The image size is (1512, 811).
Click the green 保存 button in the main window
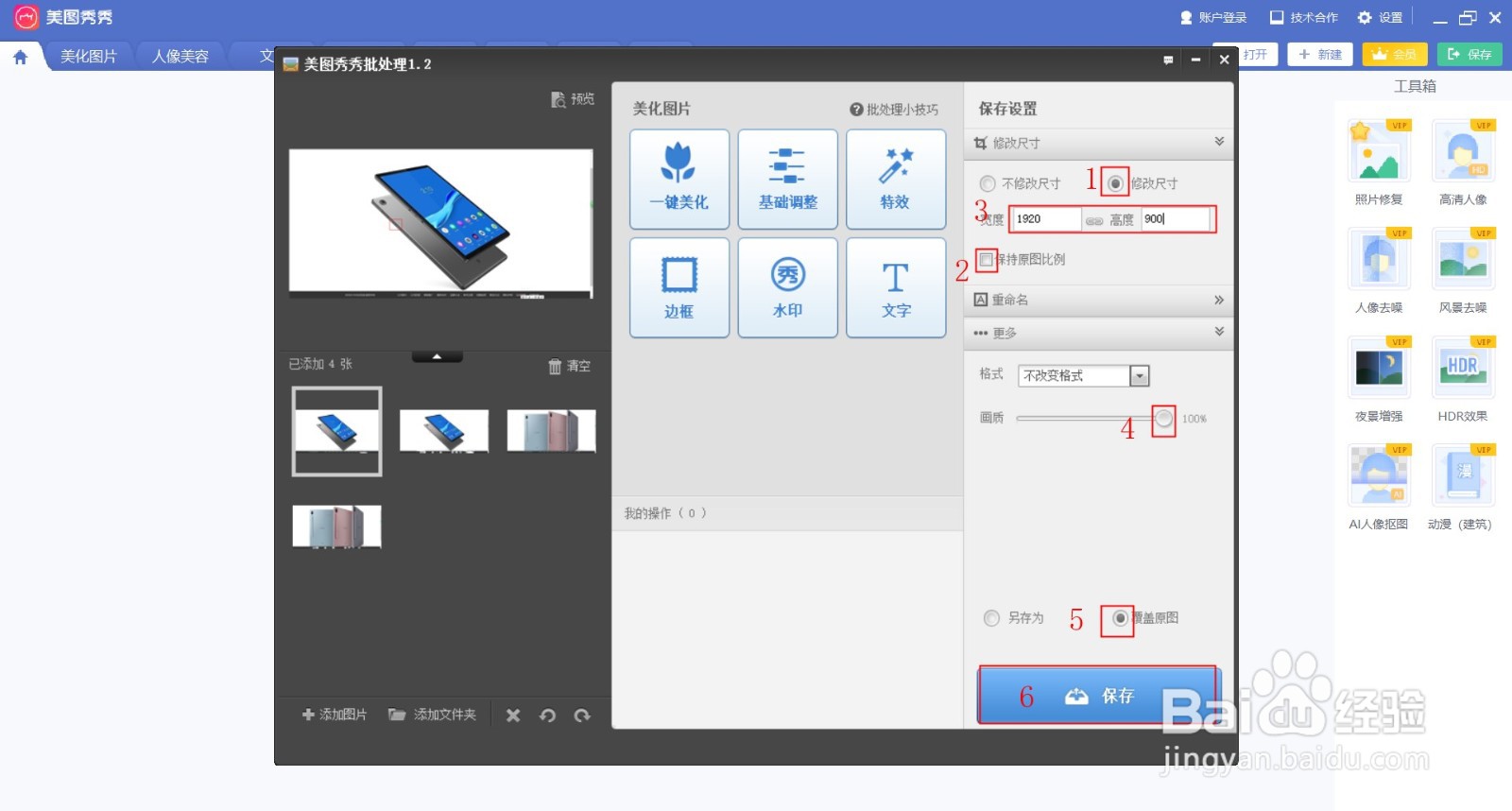(1469, 55)
